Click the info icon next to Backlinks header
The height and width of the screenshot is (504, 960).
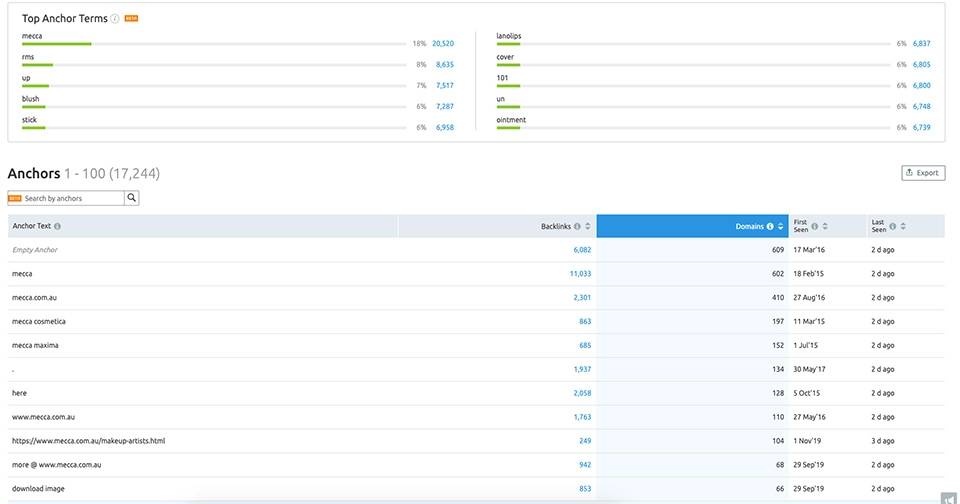[x=577, y=227]
